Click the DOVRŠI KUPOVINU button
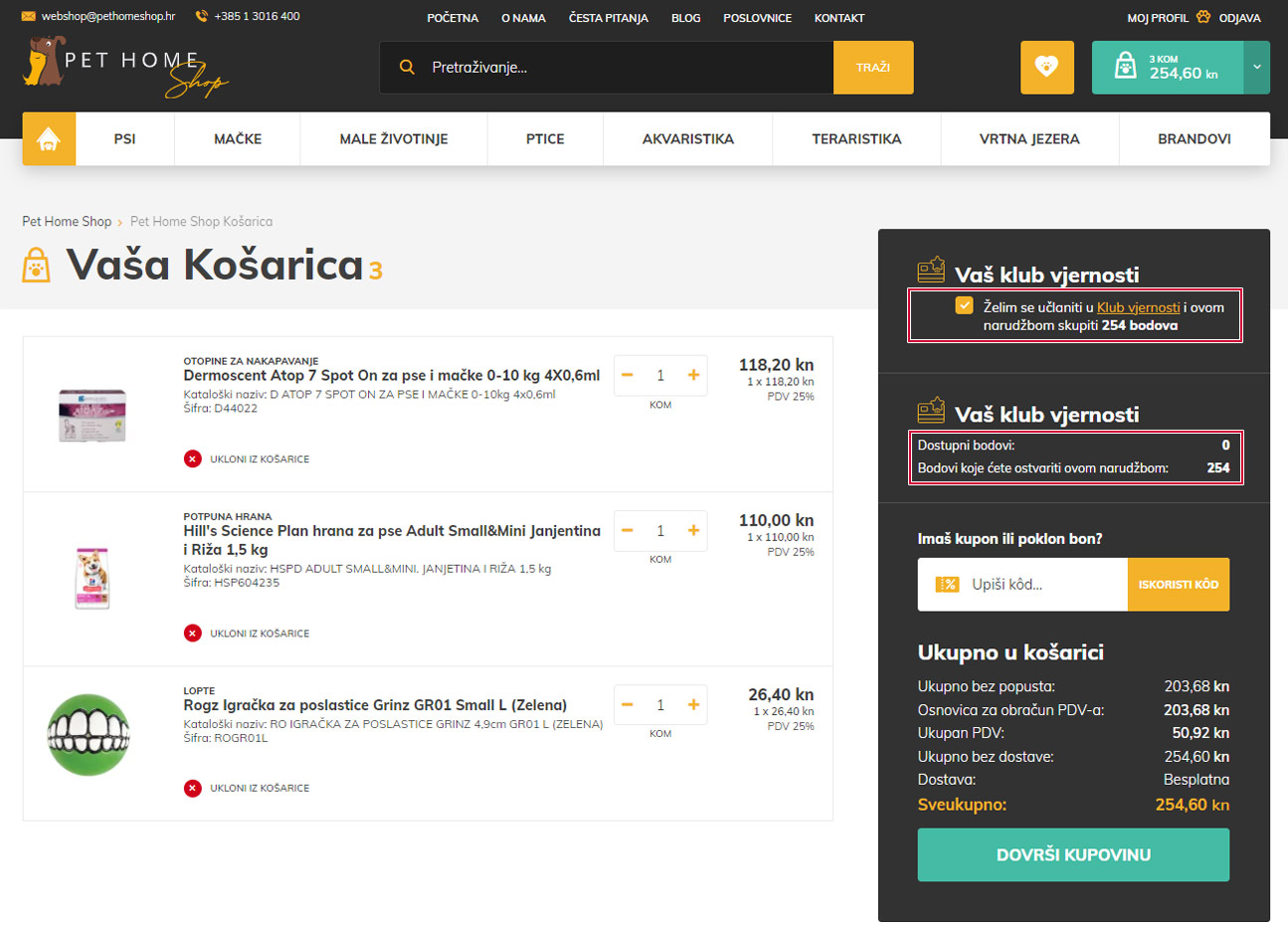Viewport: 1288px width, 925px height. 1073,855
